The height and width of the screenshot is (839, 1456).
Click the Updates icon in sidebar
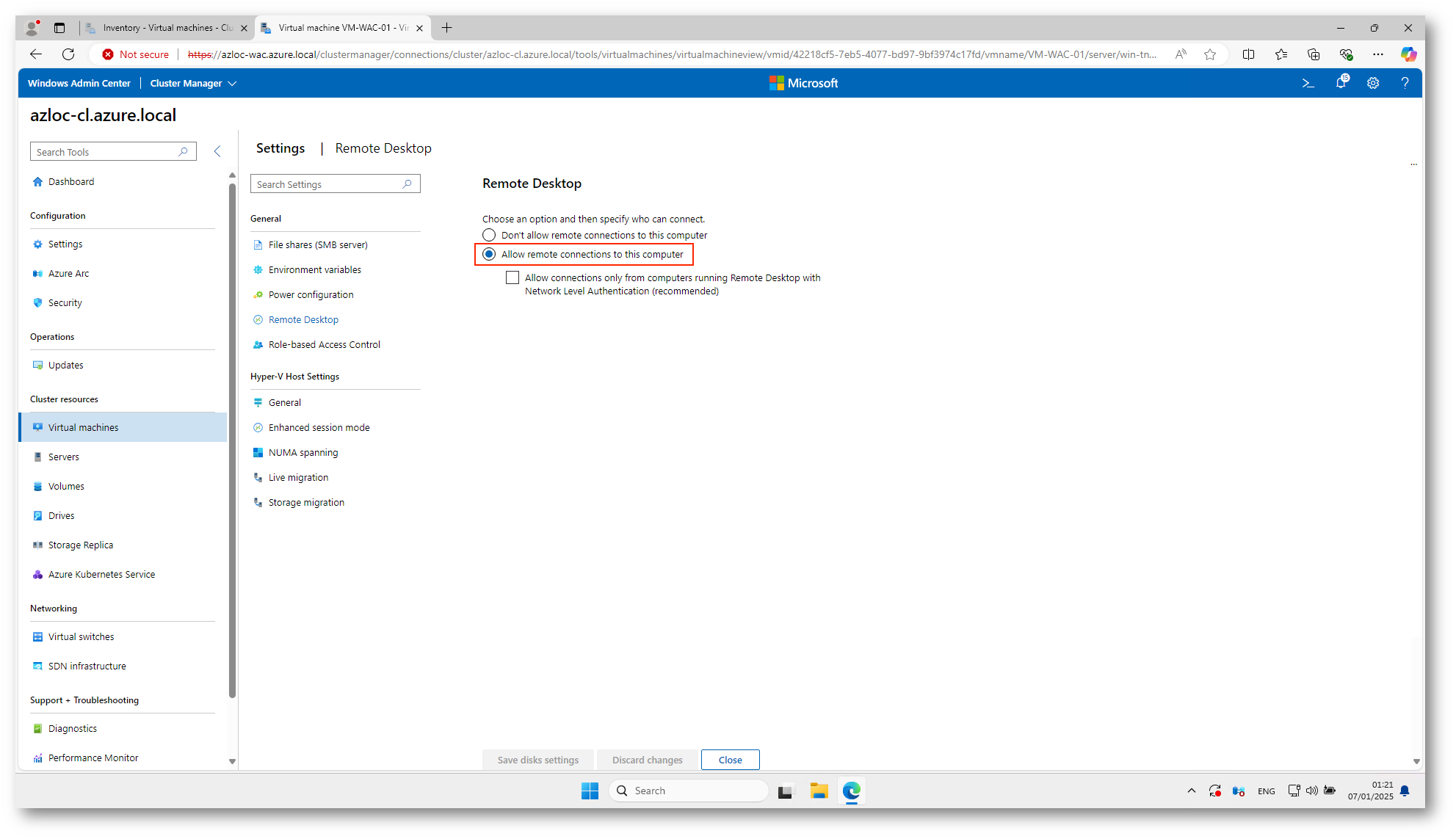[37, 365]
